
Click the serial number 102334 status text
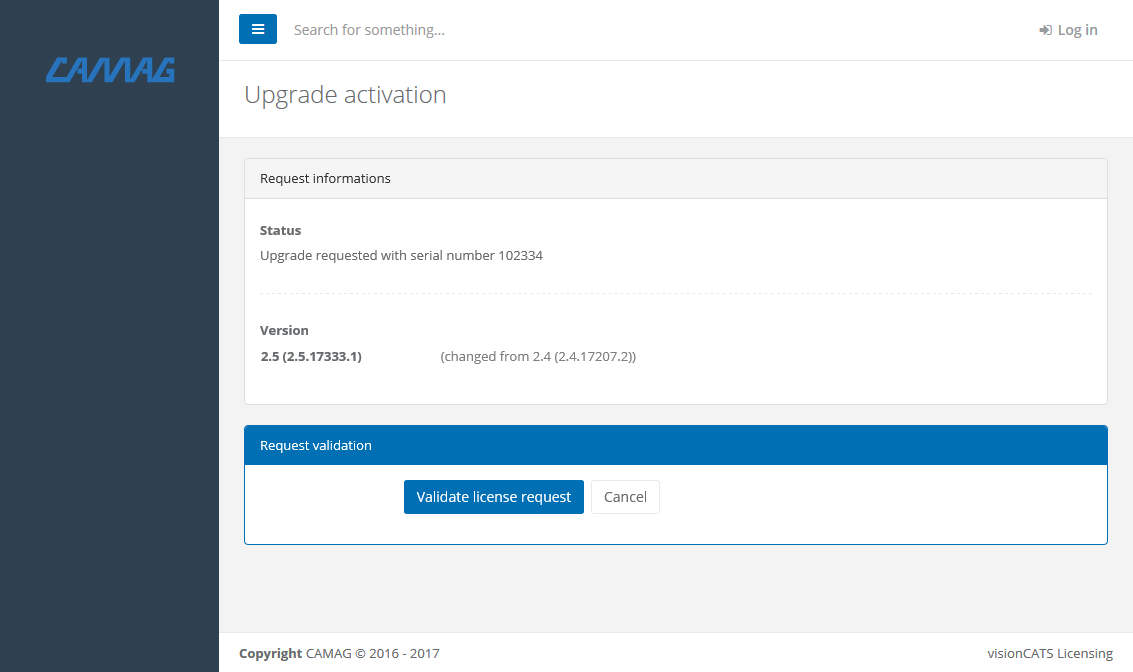401,255
